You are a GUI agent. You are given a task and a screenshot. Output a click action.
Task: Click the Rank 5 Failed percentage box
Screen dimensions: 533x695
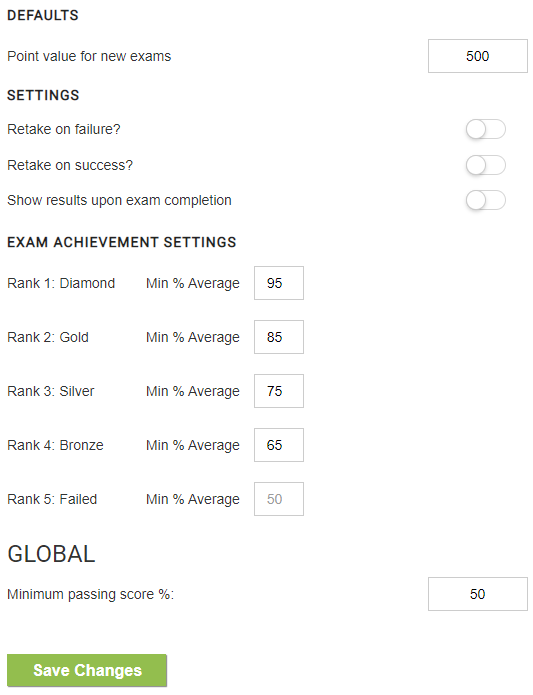coord(279,500)
